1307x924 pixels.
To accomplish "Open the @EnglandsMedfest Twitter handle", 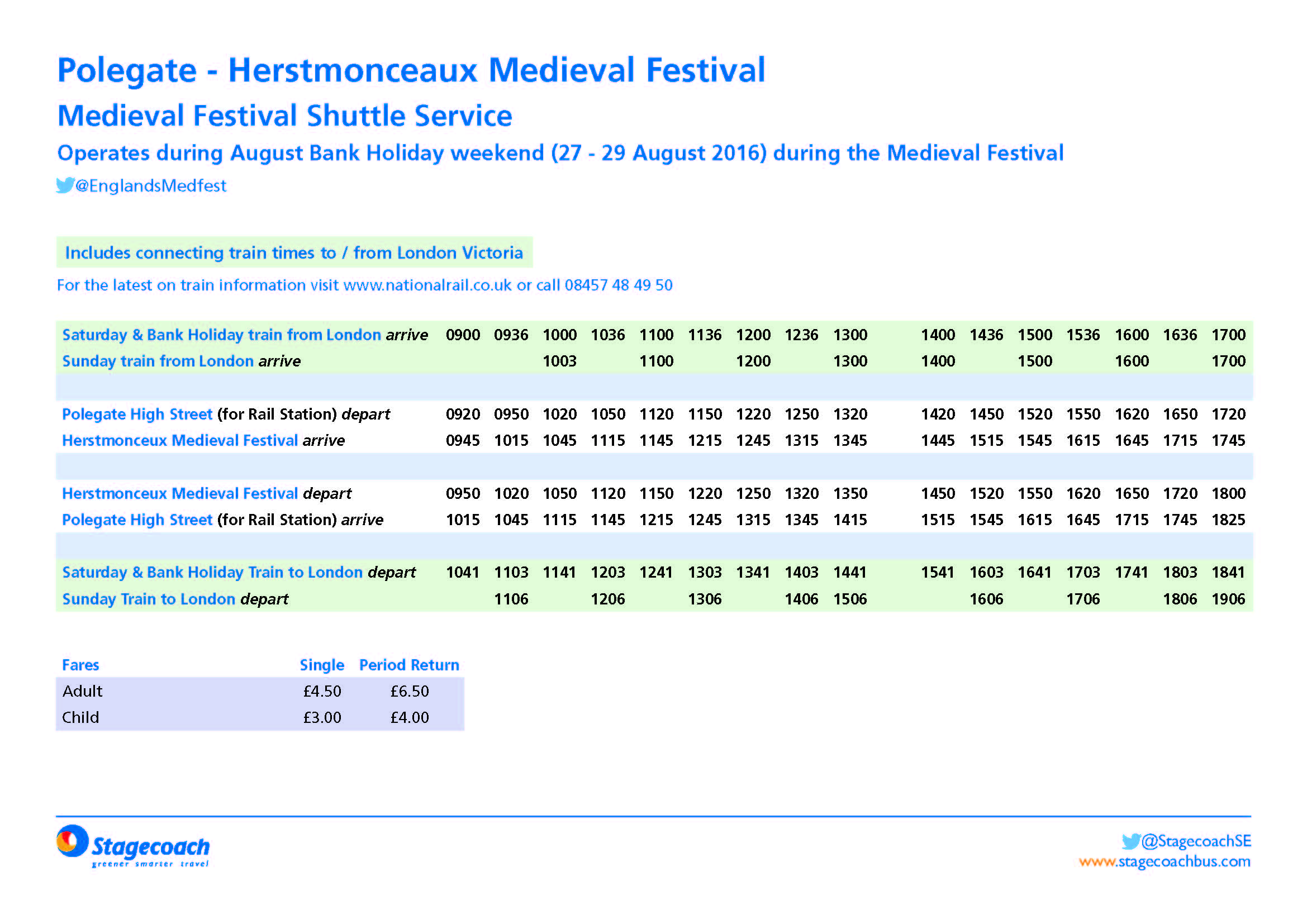I will pyautogui.click(x=151, y=186).
